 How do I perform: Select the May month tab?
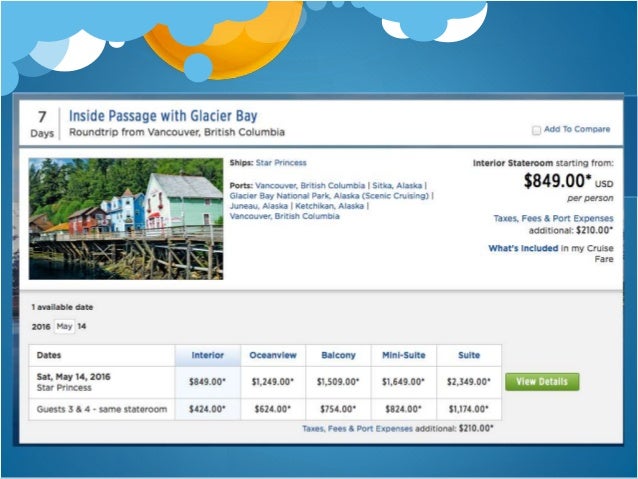click(x=64, y=327)
